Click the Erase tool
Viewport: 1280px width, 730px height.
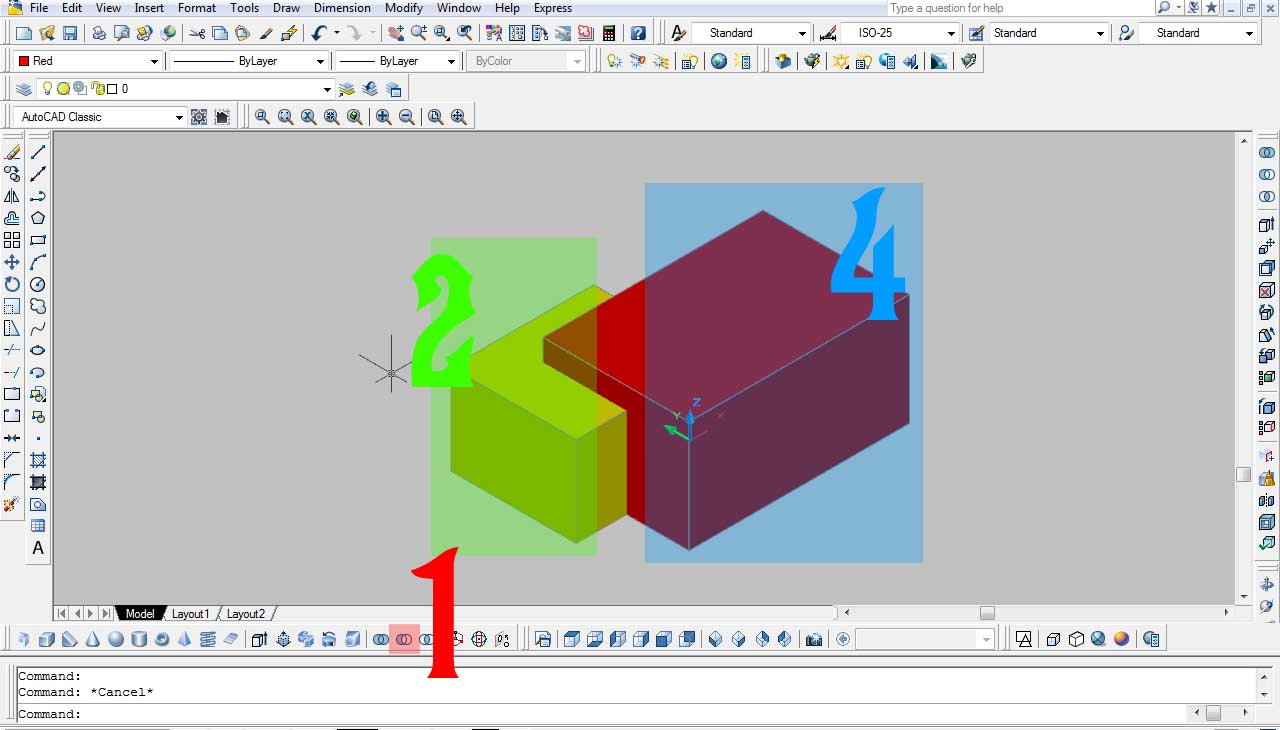pos(12,152)
